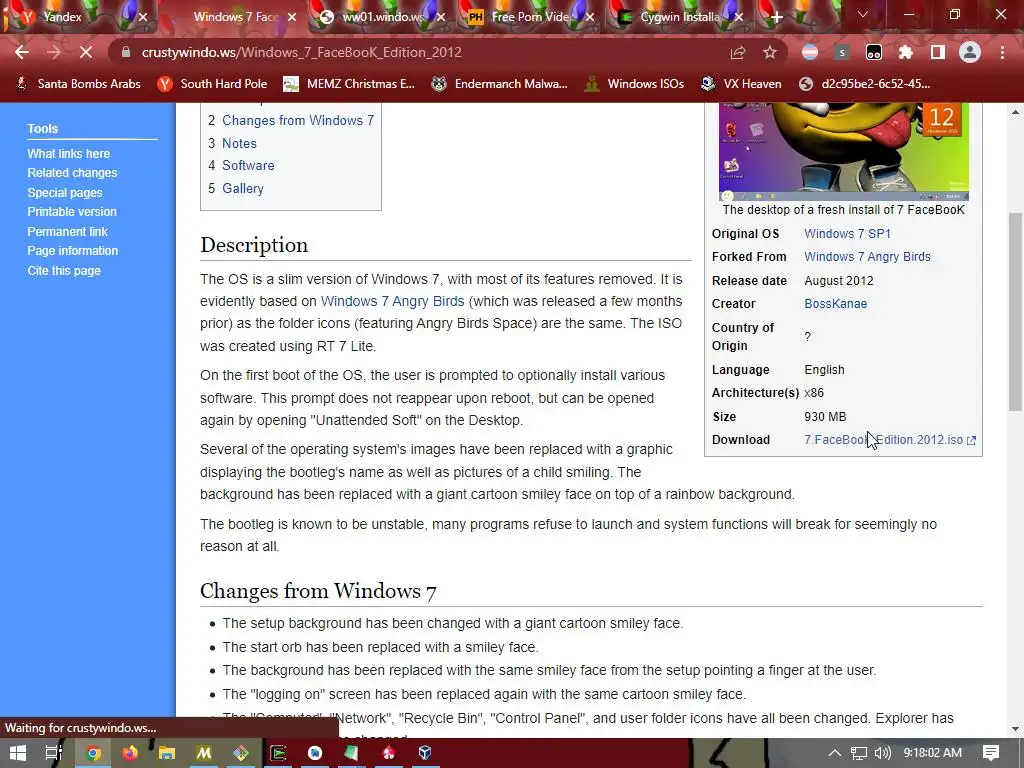This screenshot has width=1024, height=768.
Task: Bookmark this page with the star
Action: click(x=770, y=52)
